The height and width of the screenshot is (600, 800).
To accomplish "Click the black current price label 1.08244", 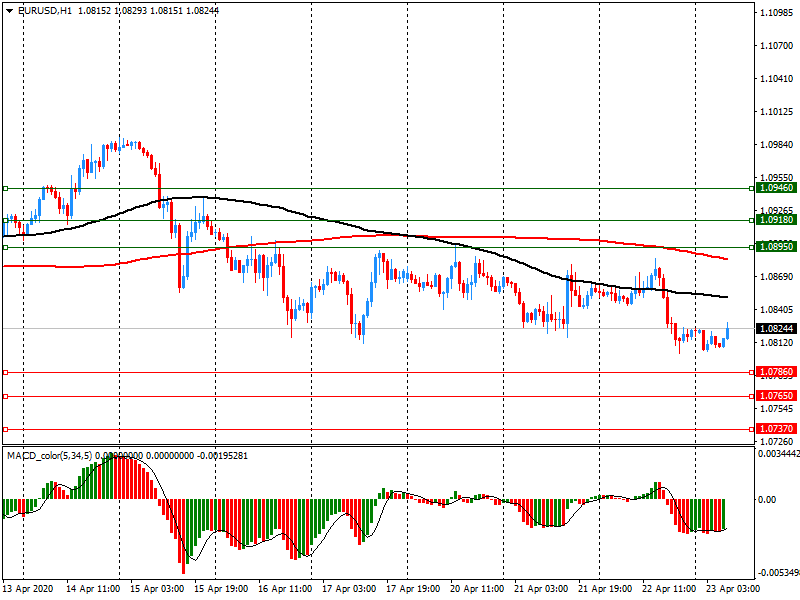I will tap(776, 329).
